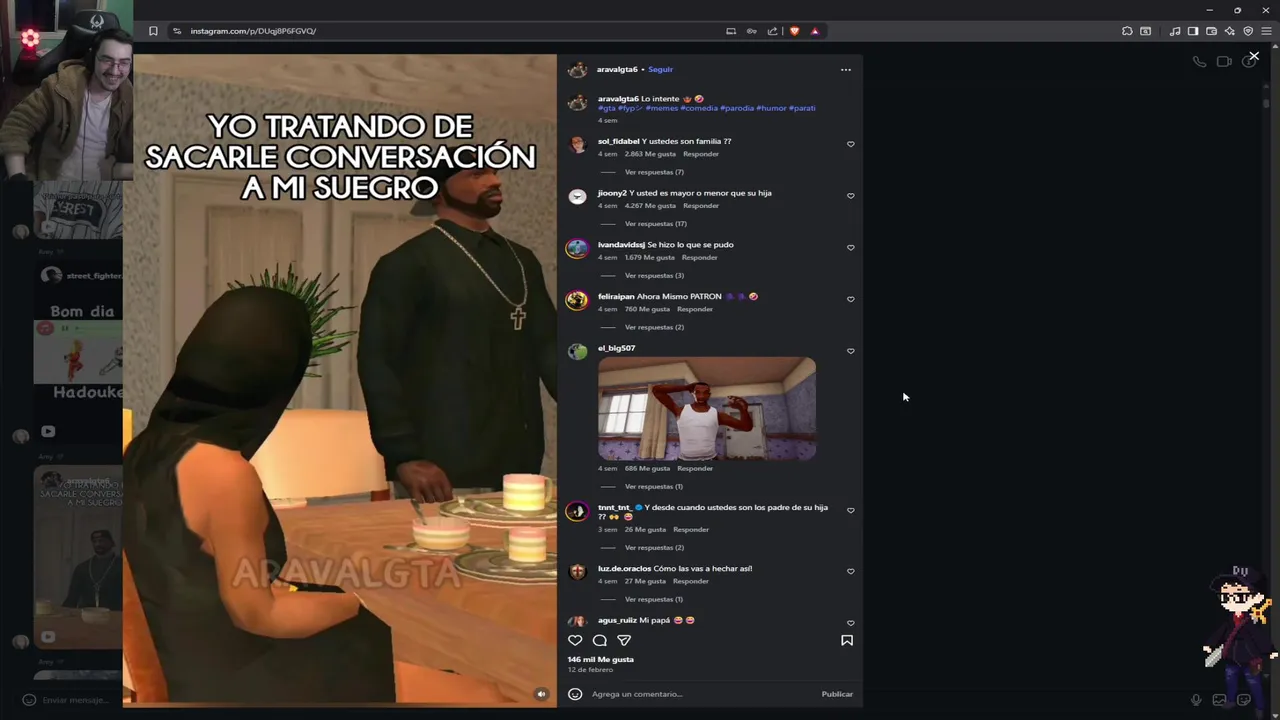Open the comment bubble icon under the post
Viewport: 1280px width, 720px height.
coord(600,640)
